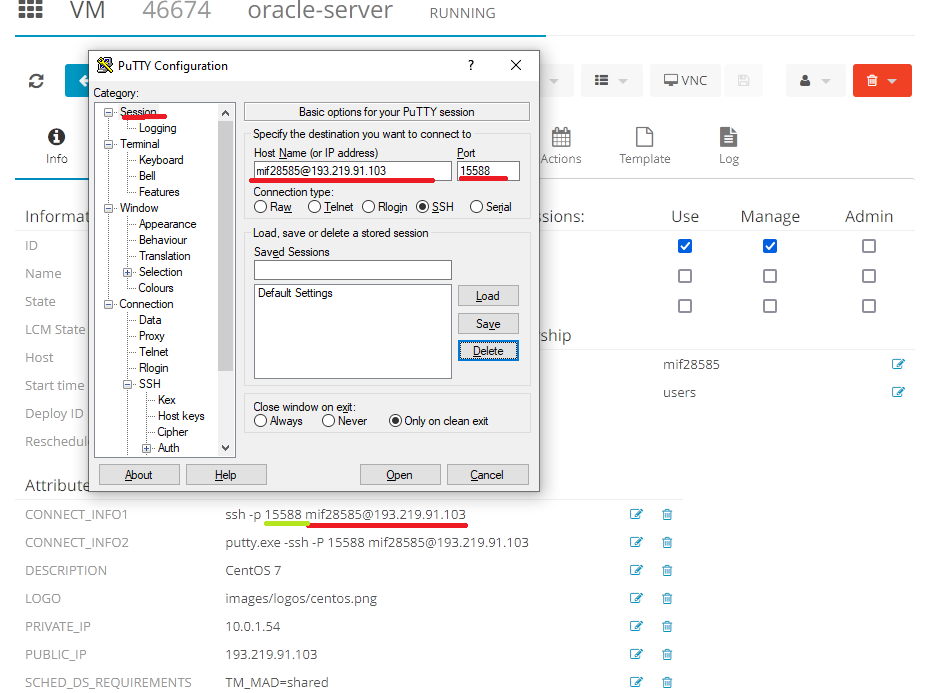Image resolution: width=950 pixels, height=693 pixels.
Task: Switch to the Info tab
Action: [56, 146]
